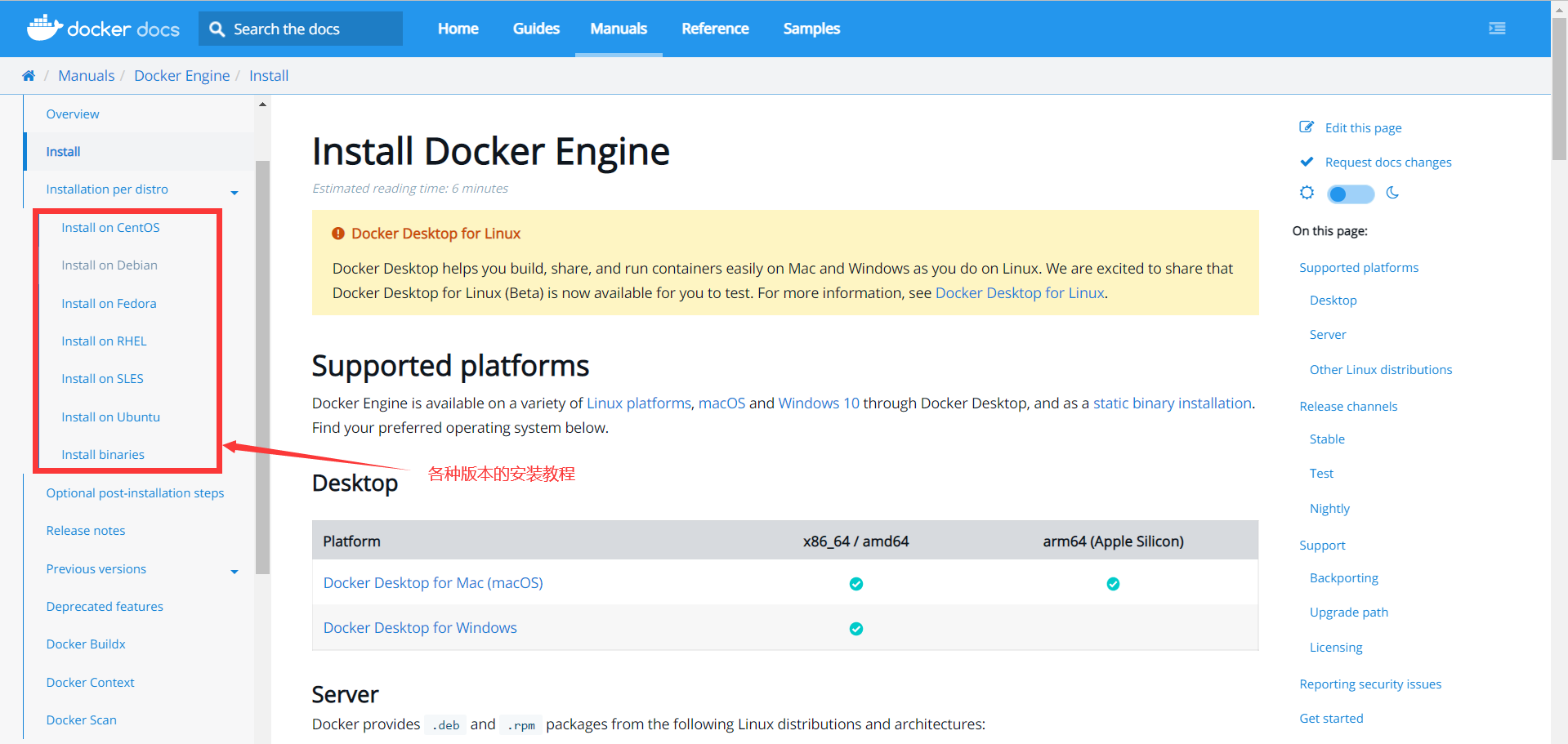The height and width of the screenshot is (744, 1568).
Task: Open Optional post-installation steps
Action: coord(135,493)
